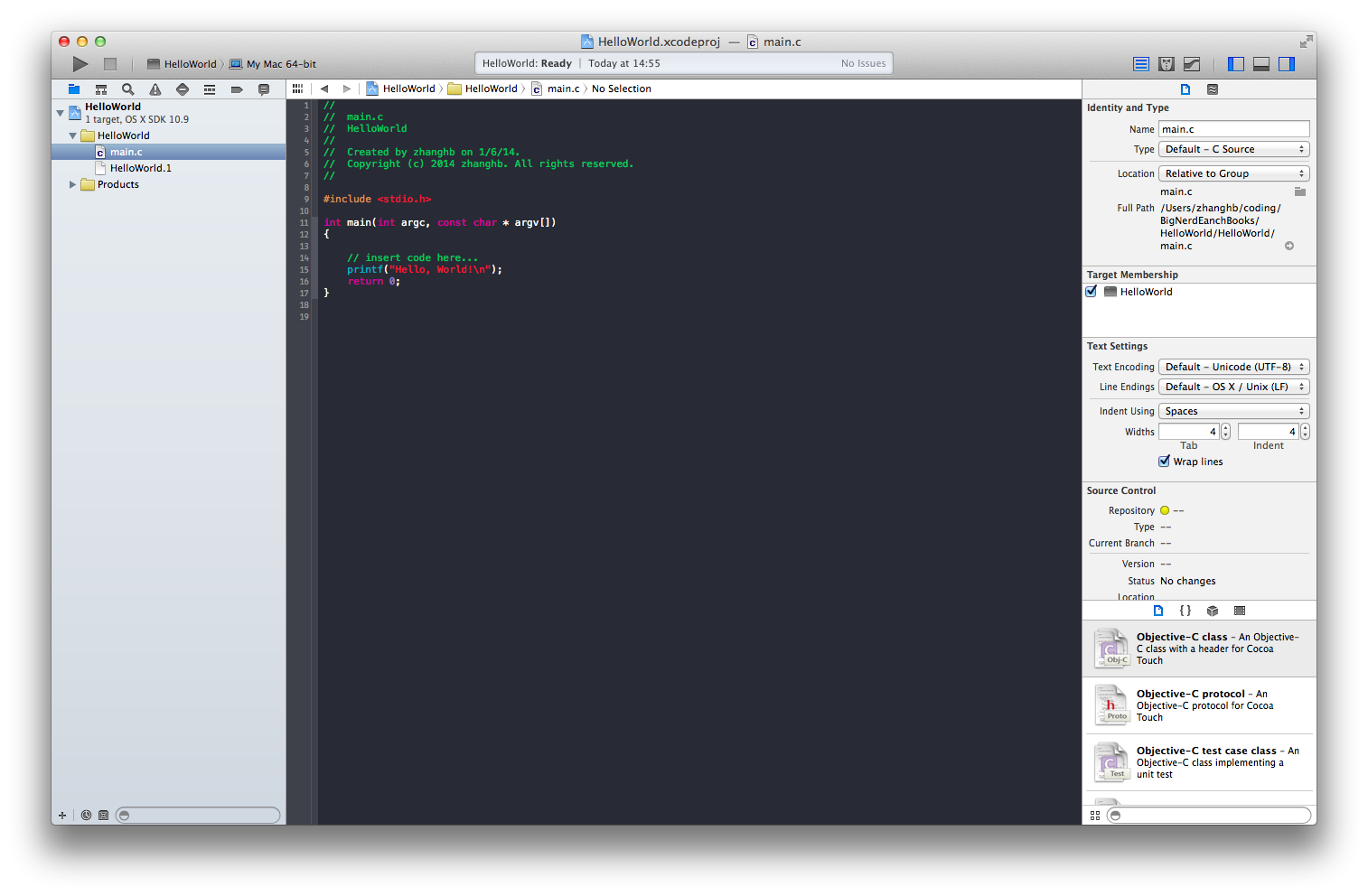Click the Stop button in the toolbar
Image resolution: width=1368 pixels, height=896 pixels.
(x=110, y=64)
